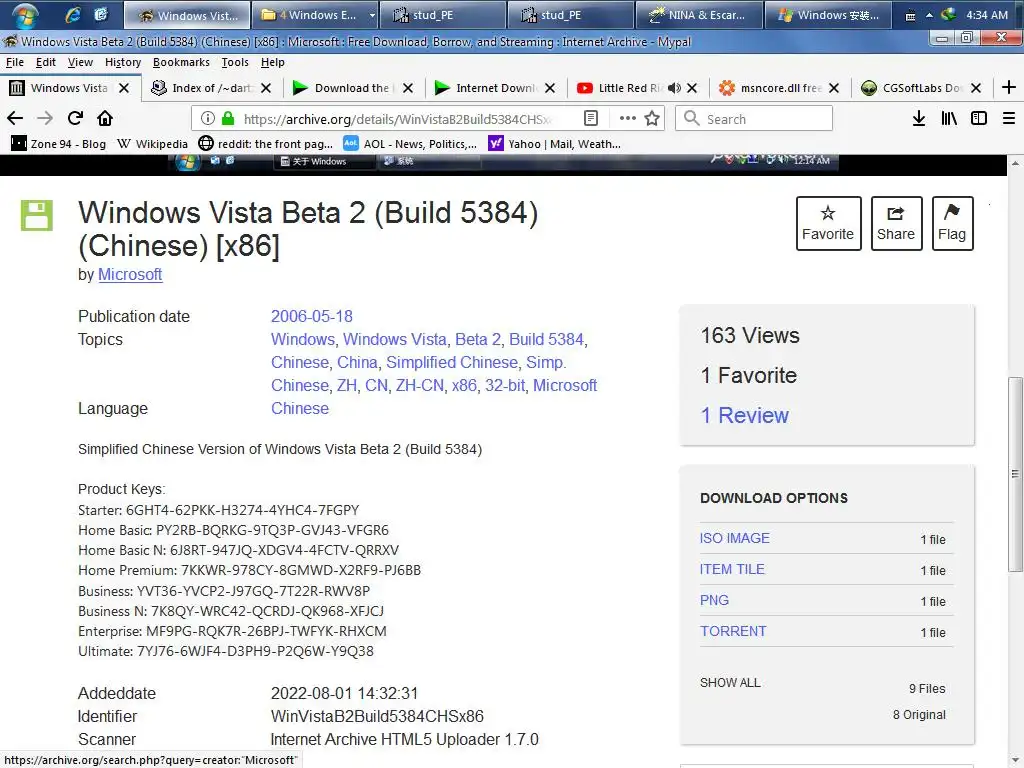The image size is (1024, 768).
Task: Show site info via the circled i icon
Action: click(x=208, y=118)
